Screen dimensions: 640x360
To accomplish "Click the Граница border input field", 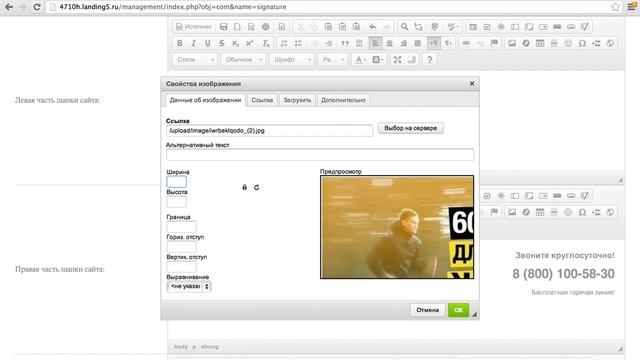I will coord(181,227).
